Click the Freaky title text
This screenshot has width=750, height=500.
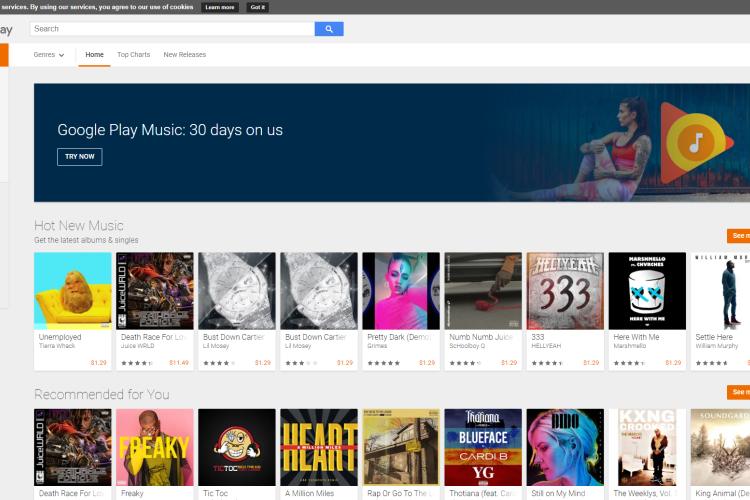tap(132, 493)
